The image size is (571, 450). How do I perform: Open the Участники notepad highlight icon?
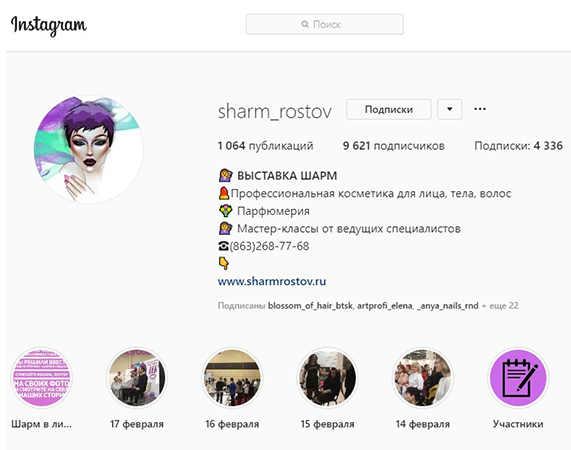[x=518, y=378]
